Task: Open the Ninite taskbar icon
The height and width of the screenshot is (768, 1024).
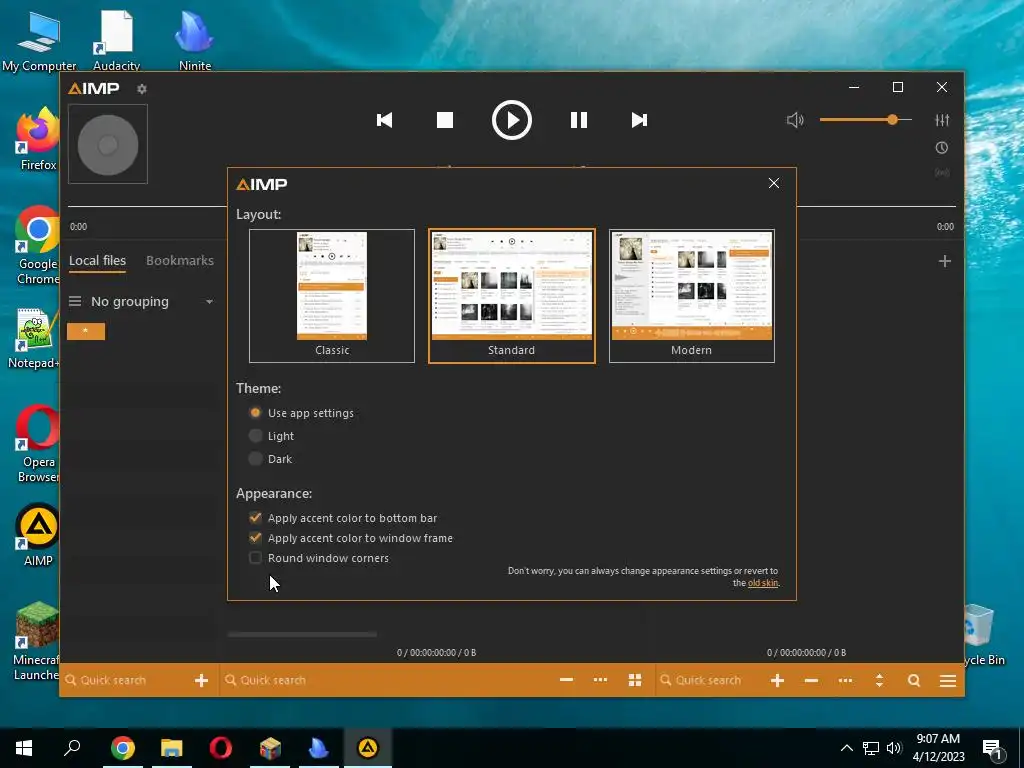Action: tap(319, 748)
